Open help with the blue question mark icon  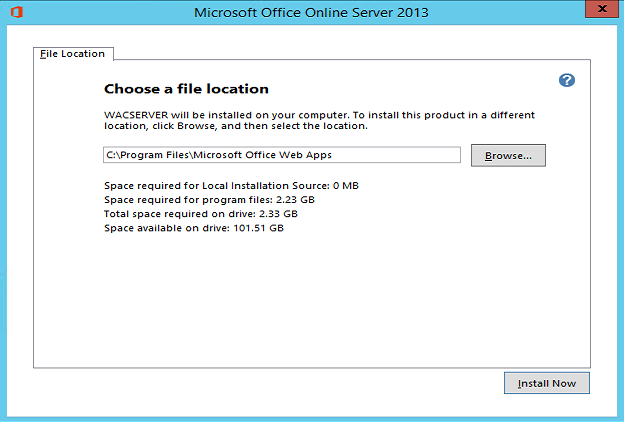pos(567,80)
